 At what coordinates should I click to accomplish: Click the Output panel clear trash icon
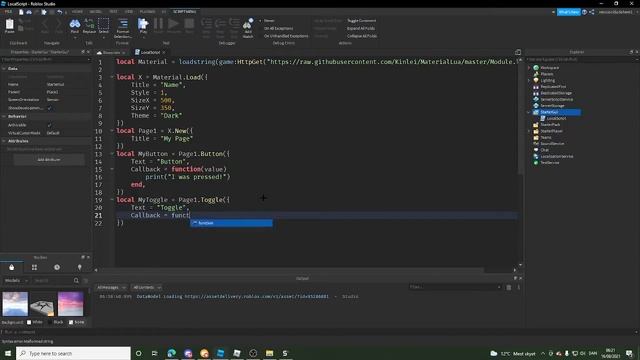tap(509, 287)
